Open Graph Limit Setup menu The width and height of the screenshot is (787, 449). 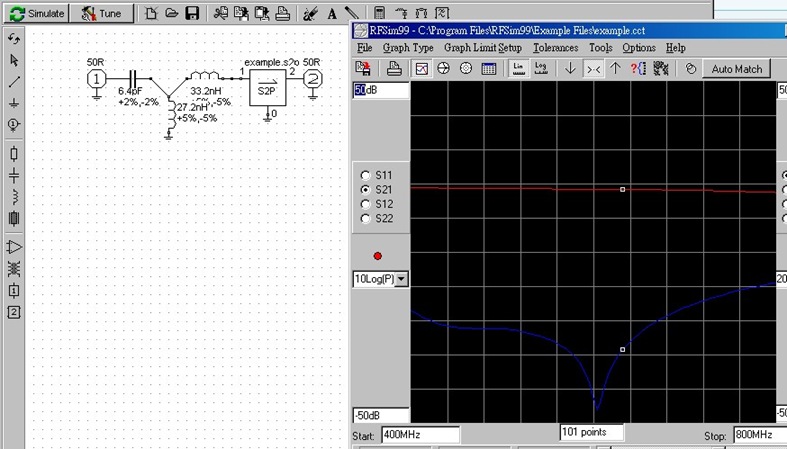(483, 48)
